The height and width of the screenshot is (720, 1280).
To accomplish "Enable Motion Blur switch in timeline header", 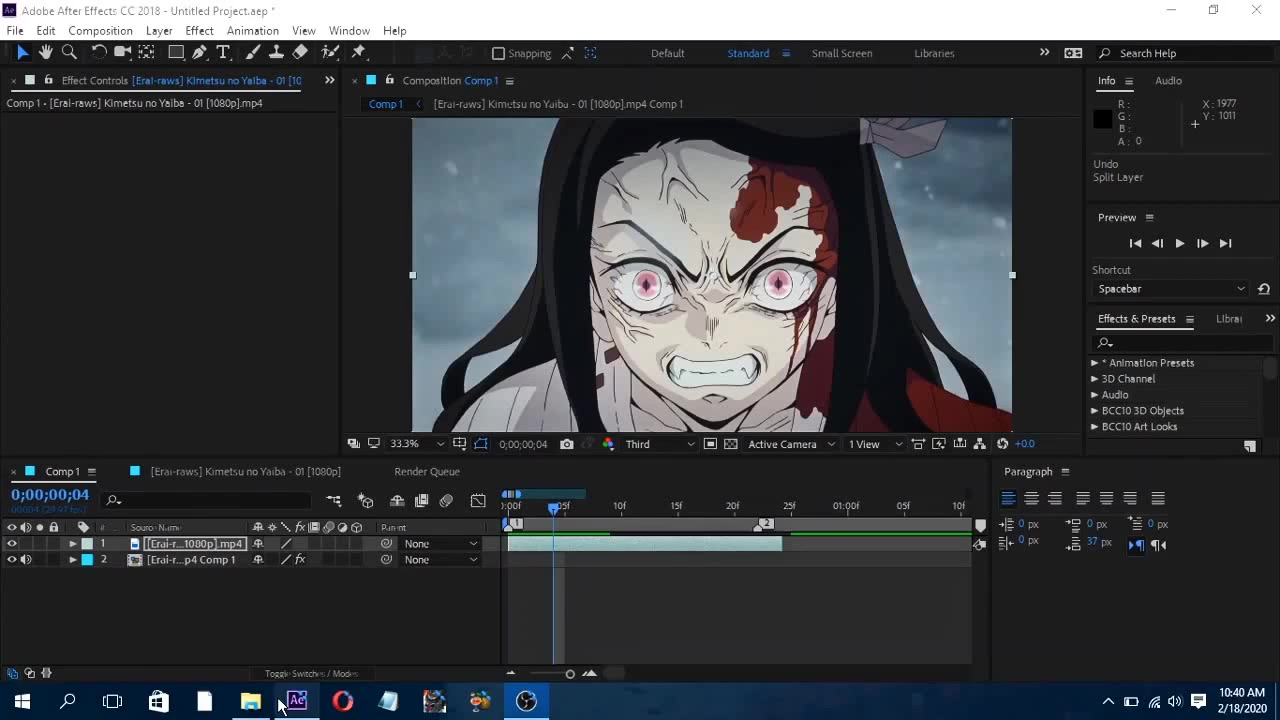I will point(446,500).
